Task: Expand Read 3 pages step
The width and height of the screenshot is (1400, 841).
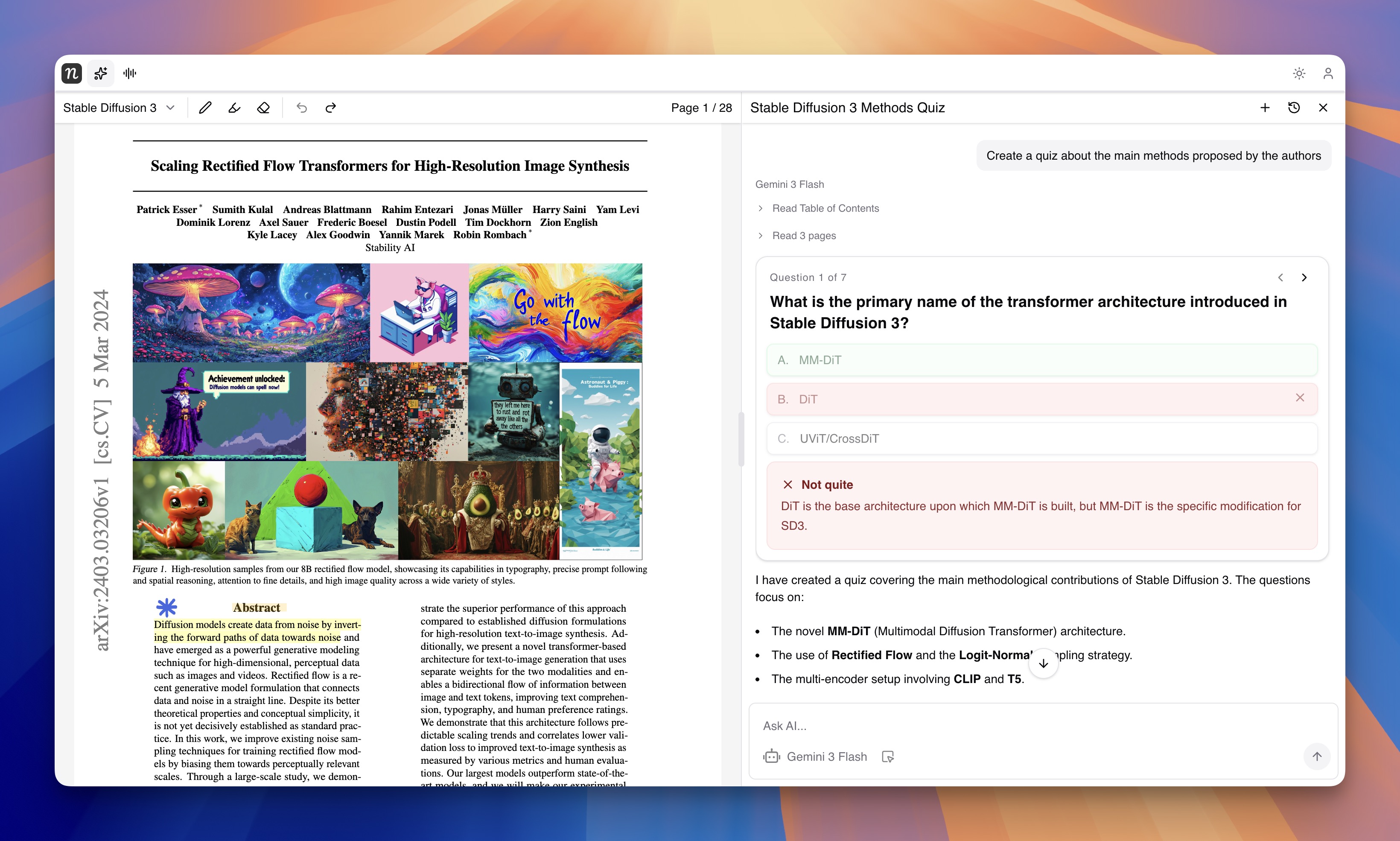Action: click(803, 235)
